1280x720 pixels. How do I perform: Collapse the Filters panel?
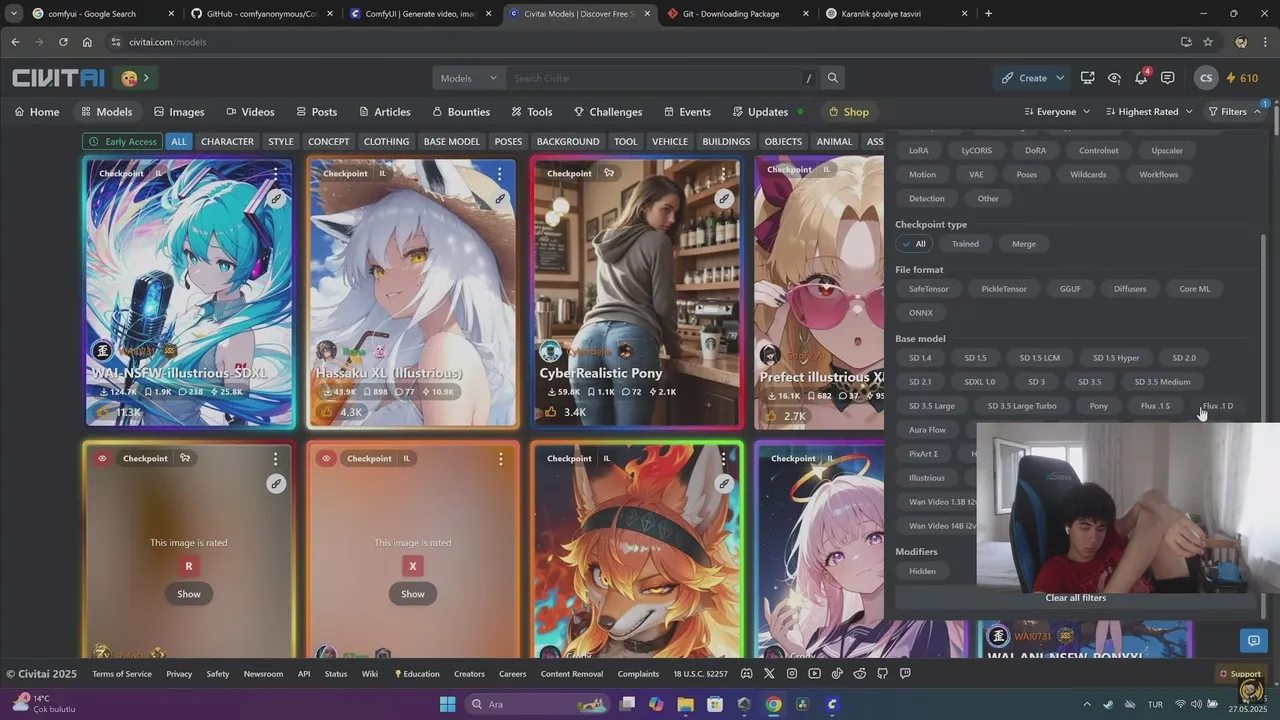pos(1235,112)
